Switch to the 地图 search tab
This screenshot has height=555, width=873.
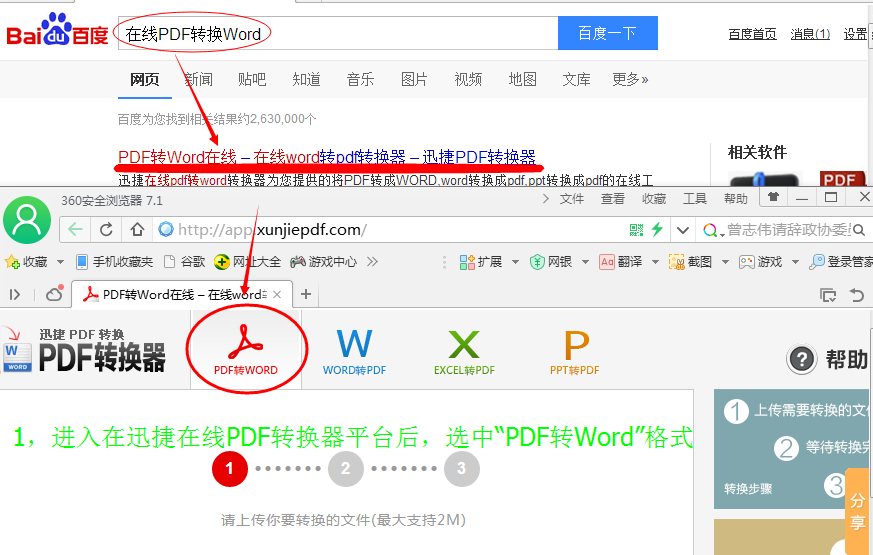[522, 80]
